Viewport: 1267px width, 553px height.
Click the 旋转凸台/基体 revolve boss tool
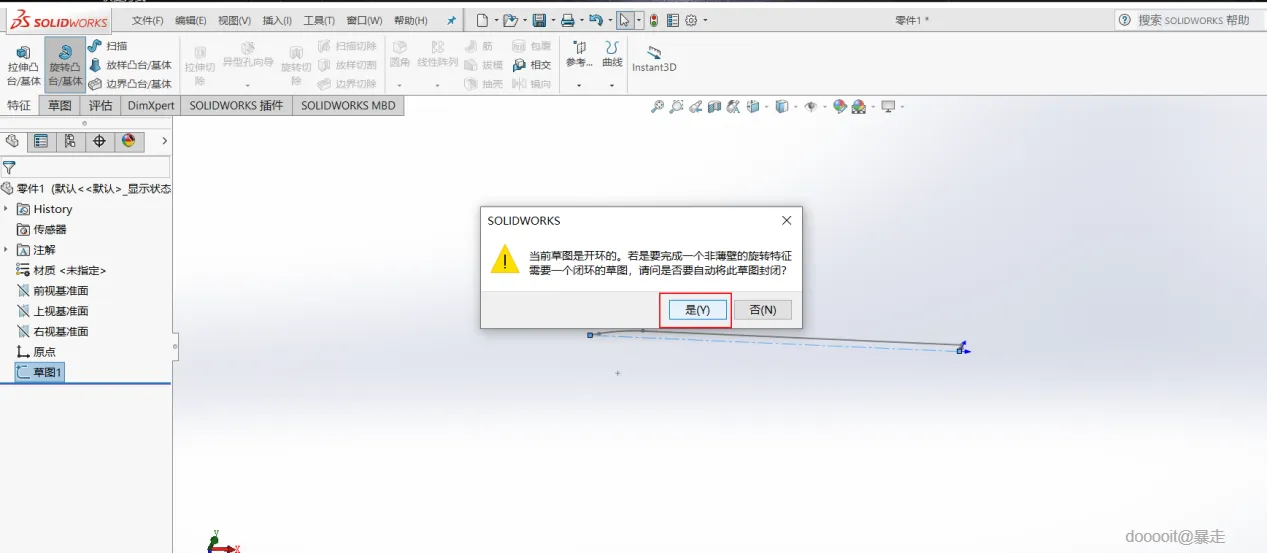pyautogui.click(x=65, y=66)
